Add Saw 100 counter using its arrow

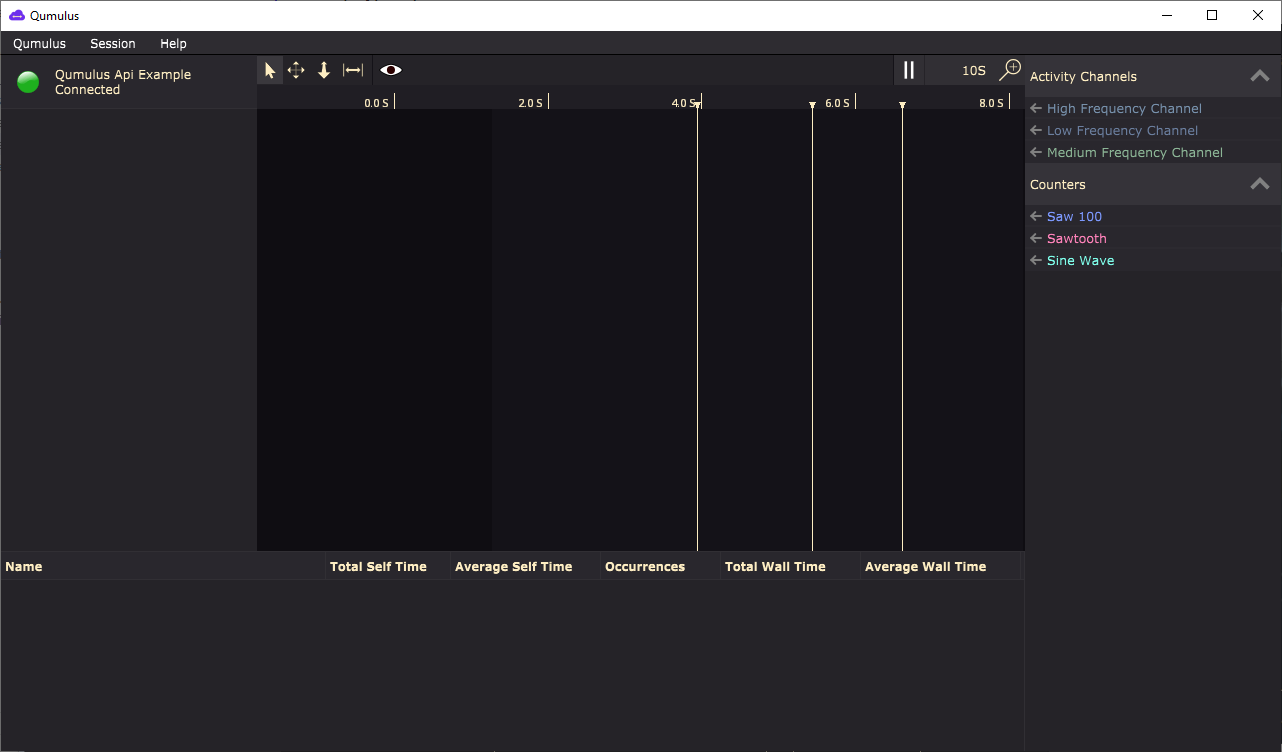(x=1036, y=216)
